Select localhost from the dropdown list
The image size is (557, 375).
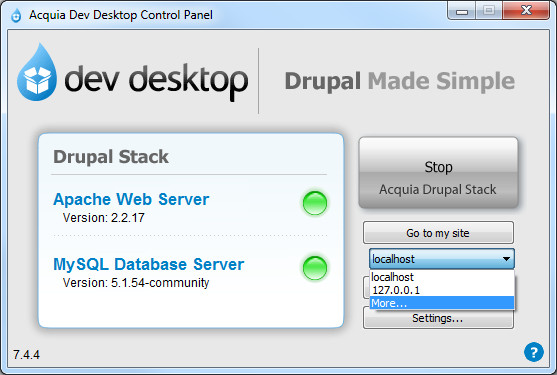click(x=442, y=277)
